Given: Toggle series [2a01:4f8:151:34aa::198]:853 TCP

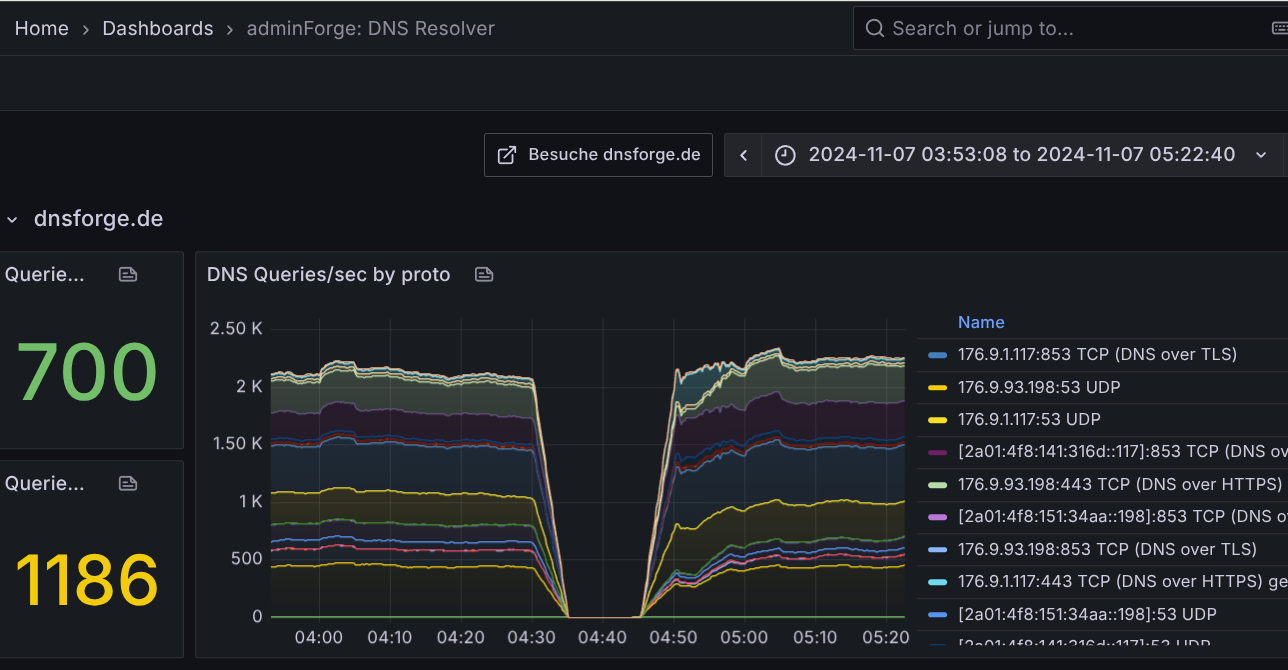Looking at the screenshot, I should click(x=1122, y=517).
